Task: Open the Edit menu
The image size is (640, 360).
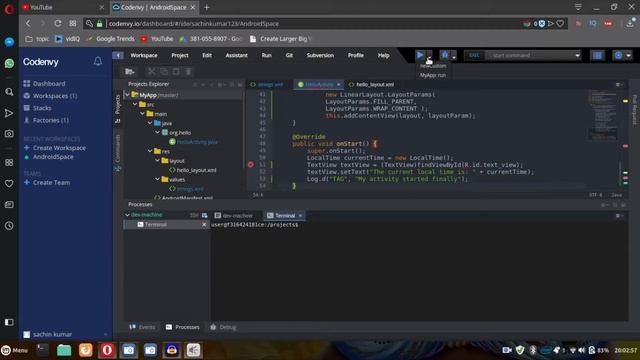Action: (207, 55)
